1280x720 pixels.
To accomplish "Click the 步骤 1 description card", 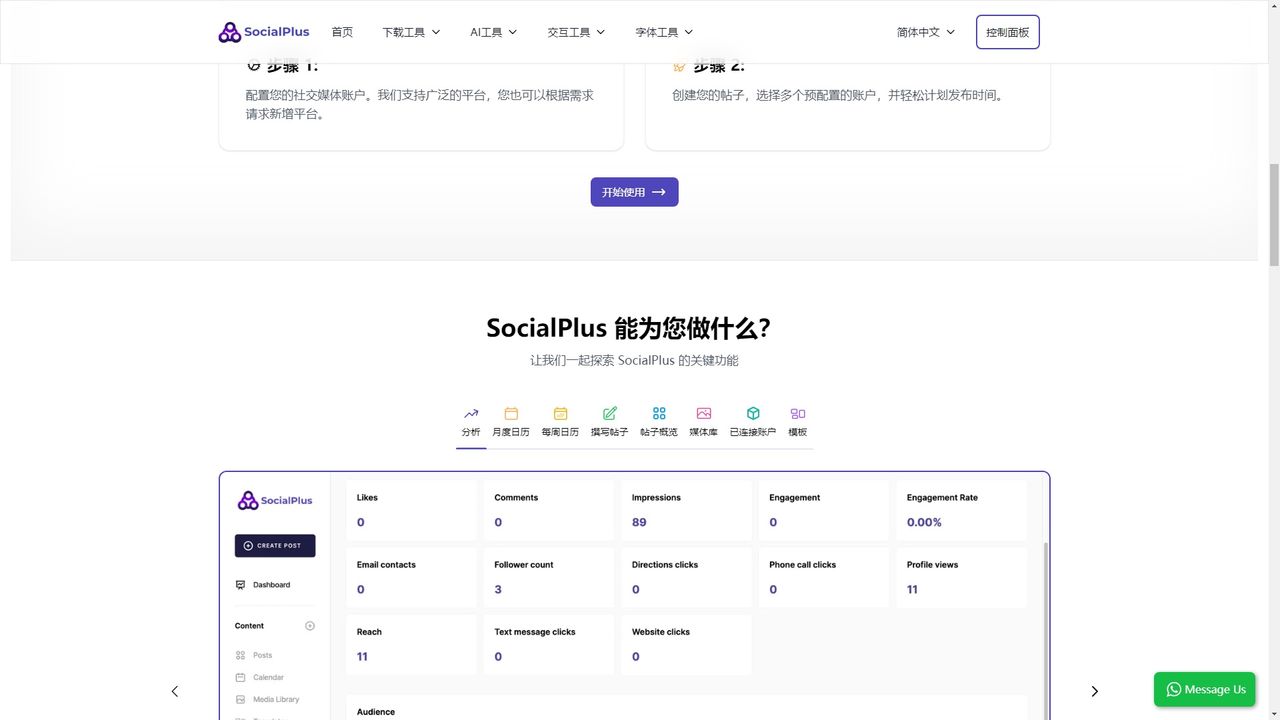I will pyautogui.click(x=421, y=105).
